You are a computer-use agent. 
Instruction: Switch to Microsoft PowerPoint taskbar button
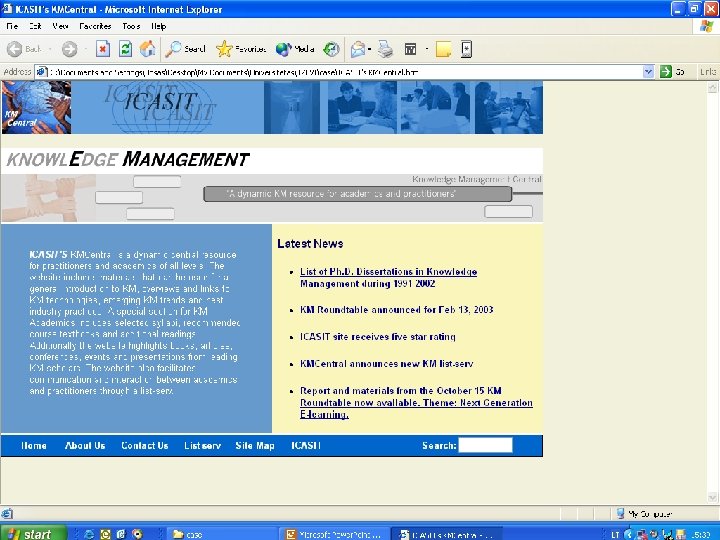(334, 534)
